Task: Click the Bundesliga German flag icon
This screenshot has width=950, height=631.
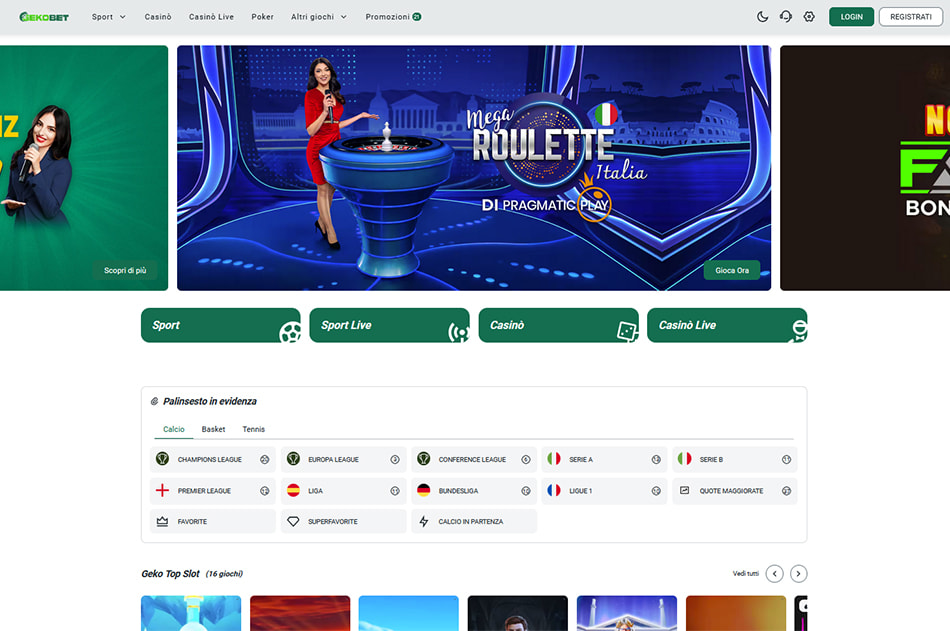Action: (x=424, y=490)
